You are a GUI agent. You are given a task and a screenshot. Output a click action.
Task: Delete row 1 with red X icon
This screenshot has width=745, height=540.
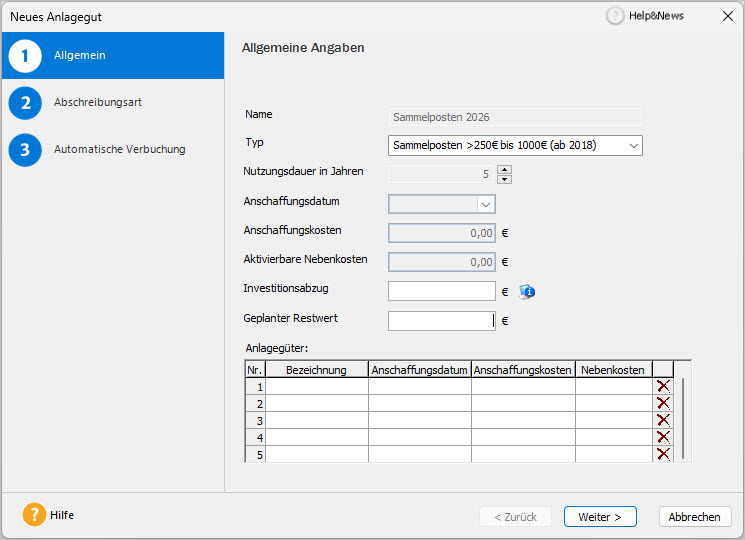point(663,386)
